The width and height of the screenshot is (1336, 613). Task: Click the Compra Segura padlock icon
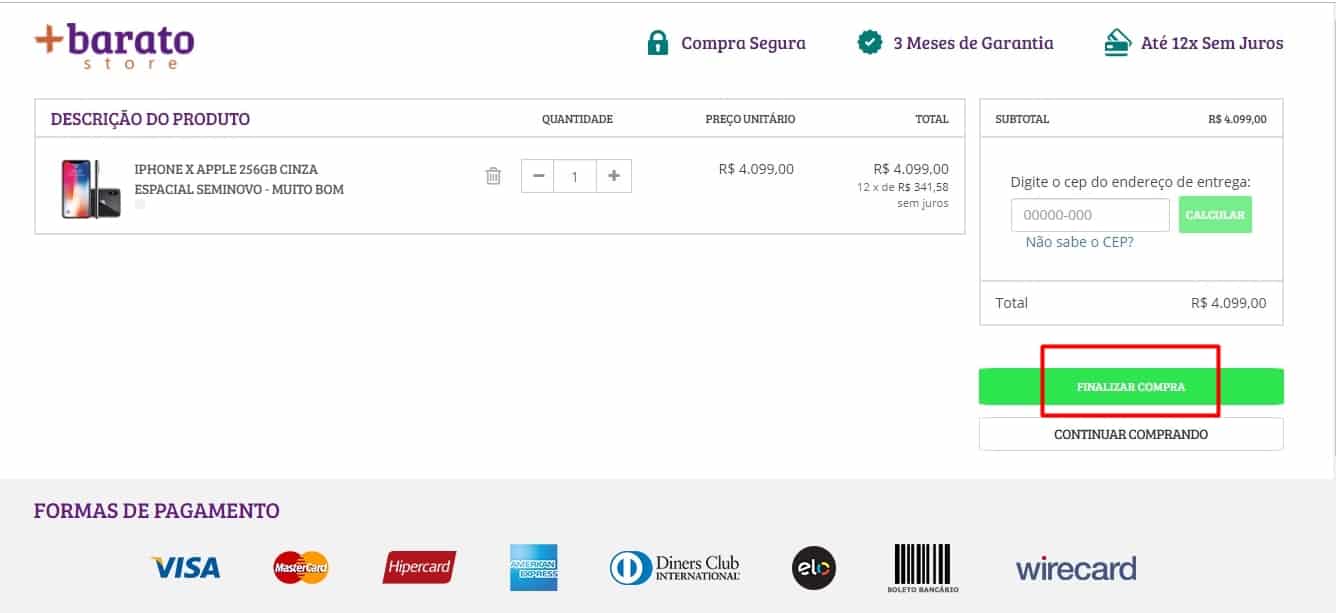657,43
